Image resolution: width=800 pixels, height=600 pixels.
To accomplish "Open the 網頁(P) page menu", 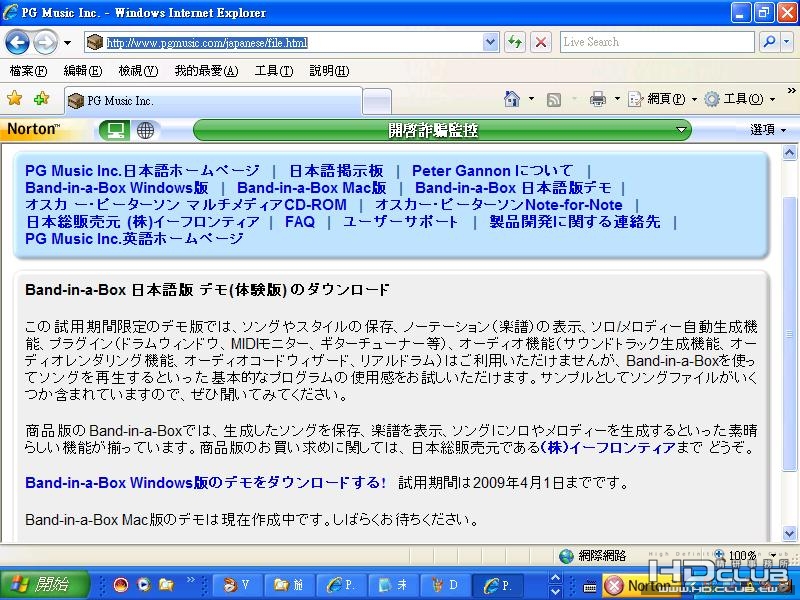I will pos(662,98).
